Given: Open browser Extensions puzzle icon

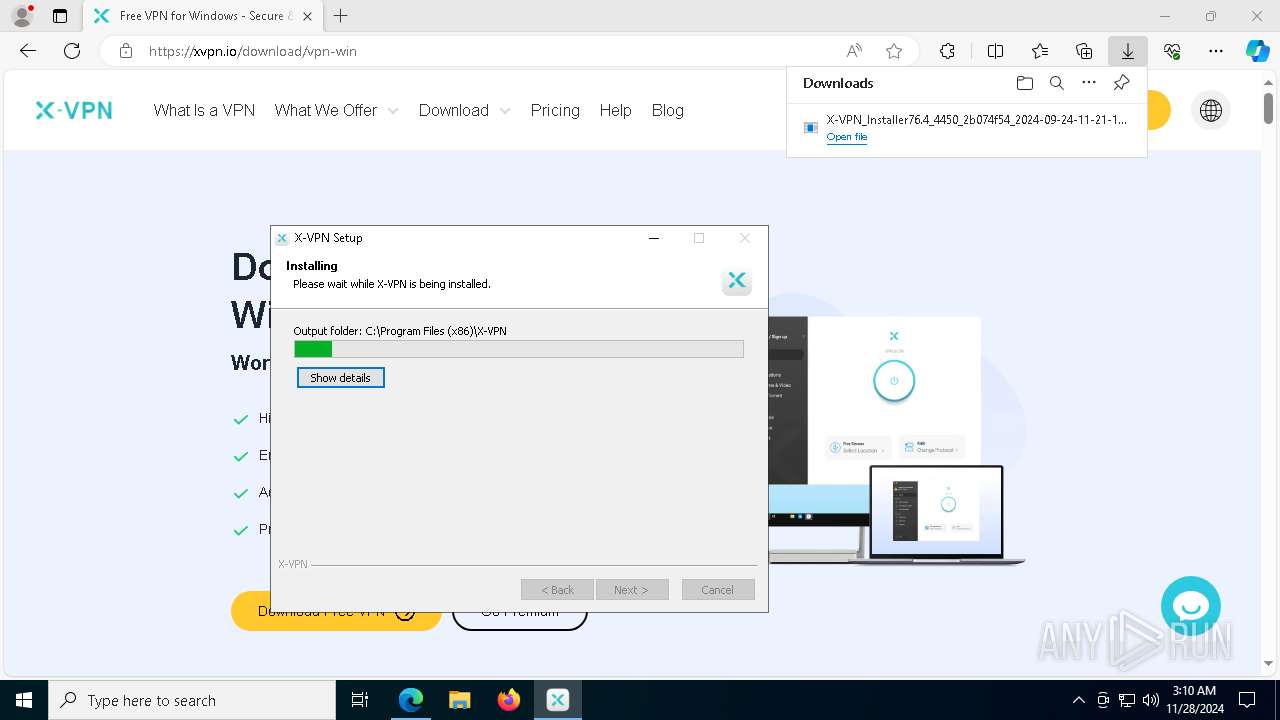Looking at the screenshot, I should (947, 51).
